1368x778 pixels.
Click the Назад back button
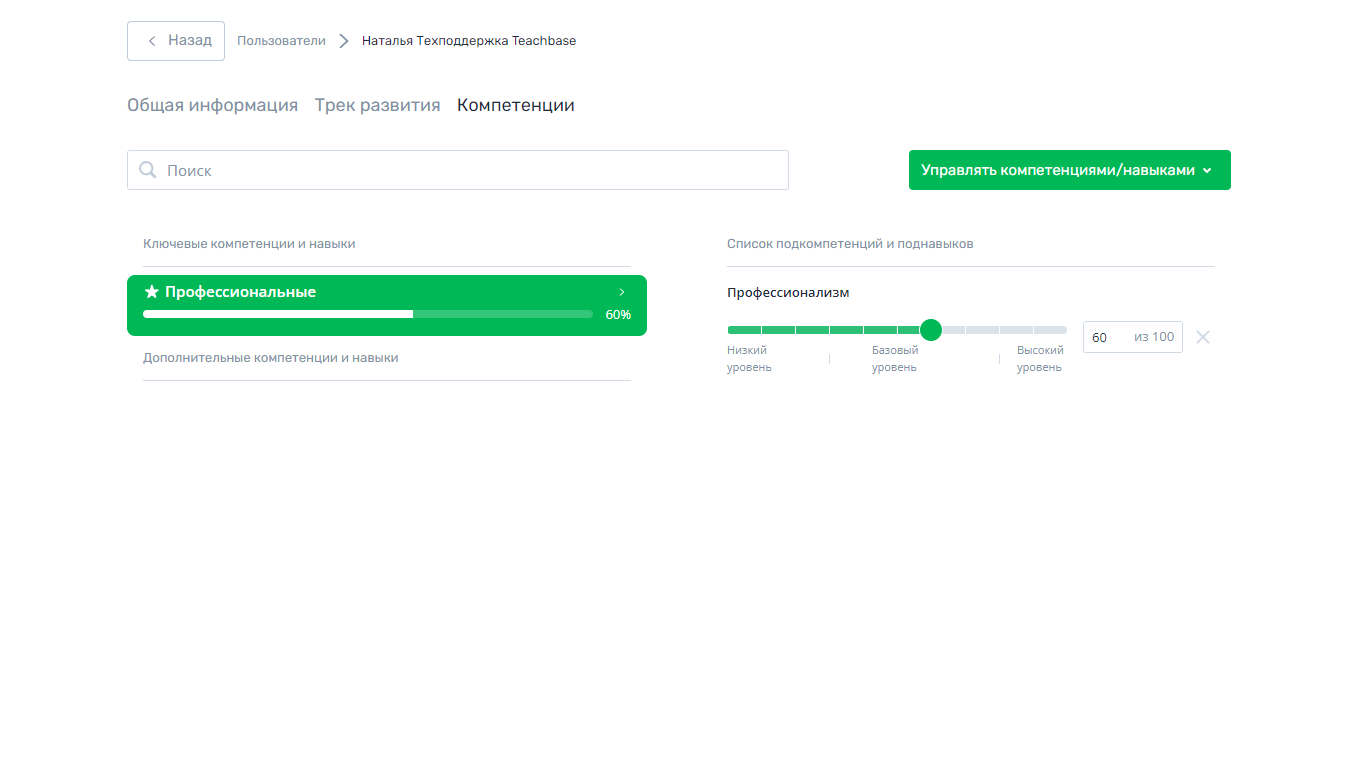pos(176,41)
